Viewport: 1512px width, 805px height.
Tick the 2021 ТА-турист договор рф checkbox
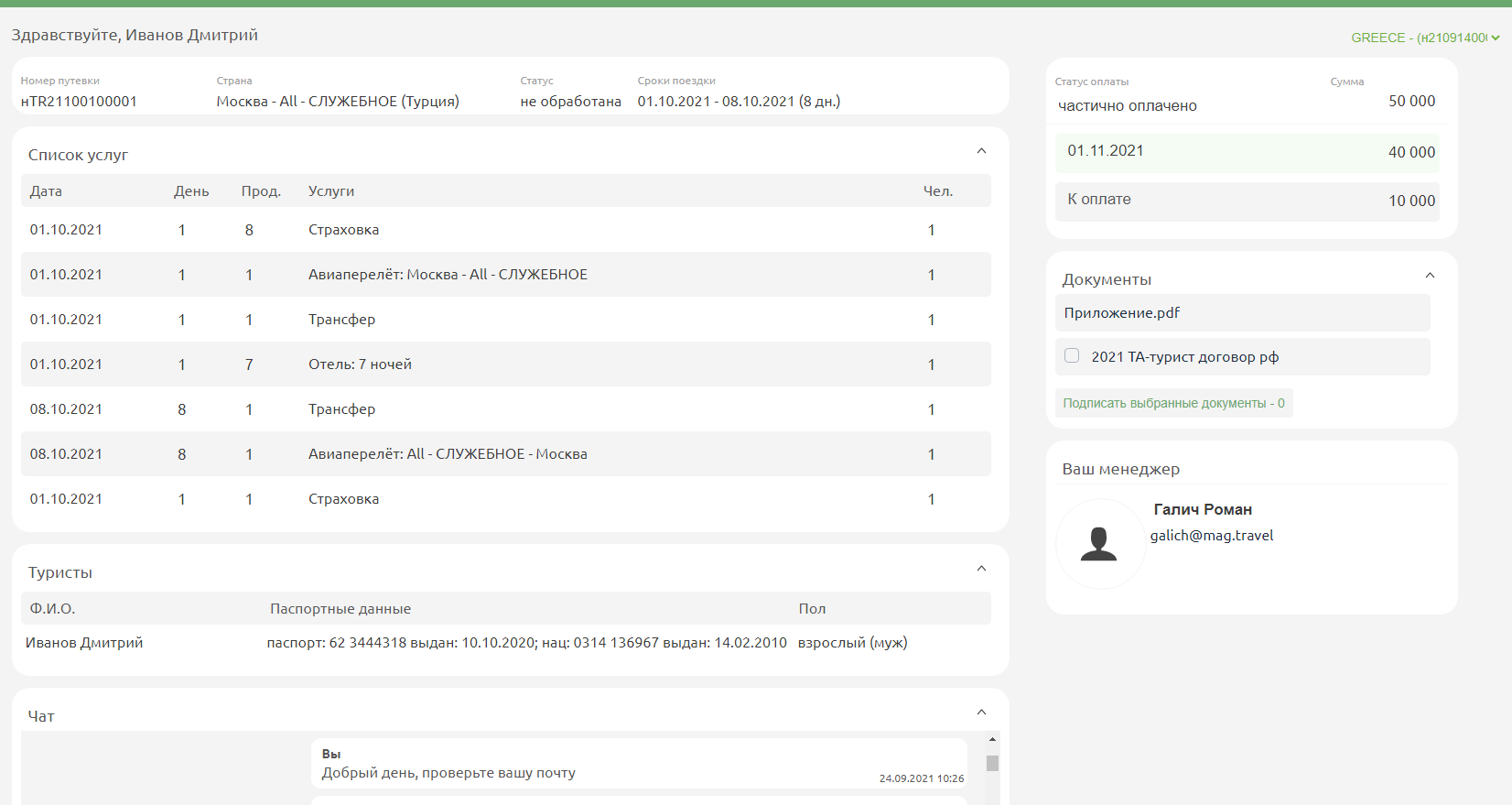pos(1072,355)
